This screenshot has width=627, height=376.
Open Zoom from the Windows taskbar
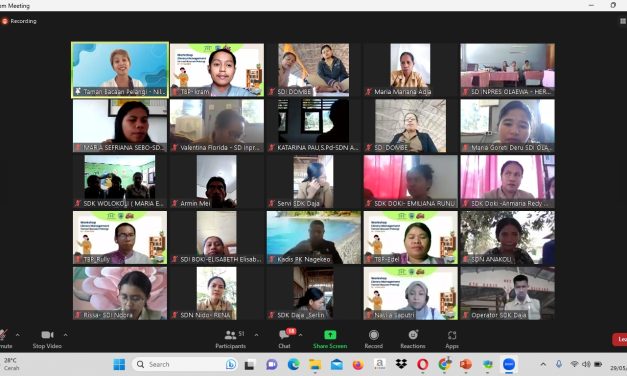[x=509, y=364]
